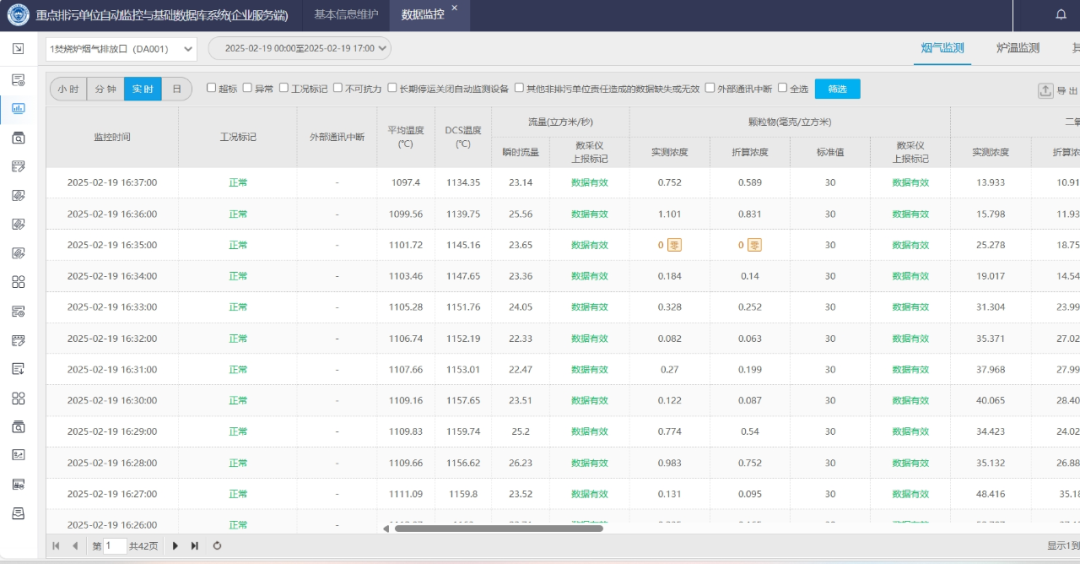Open the 1焚烧炉烟气排放口 (DA001) dropdown
This screenshot has width=1080, height=564.
(121, 48)
